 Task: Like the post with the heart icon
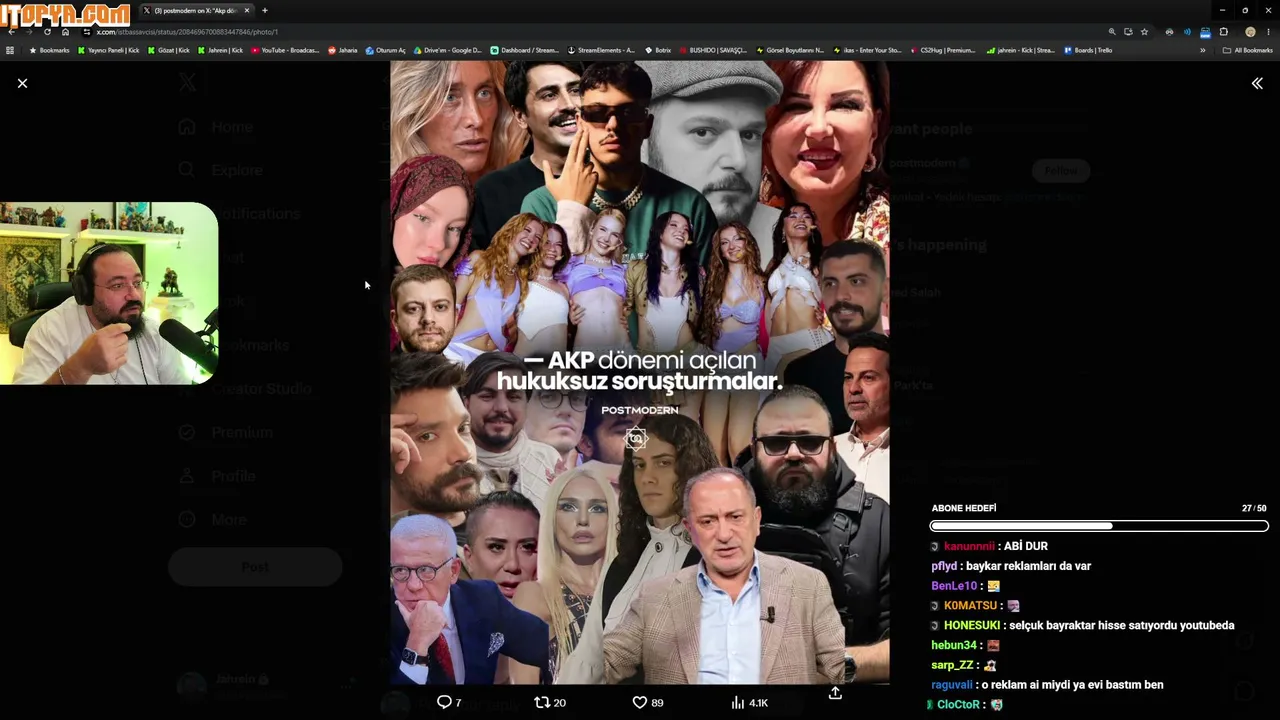pyautogui.click(x=640, y=702)
